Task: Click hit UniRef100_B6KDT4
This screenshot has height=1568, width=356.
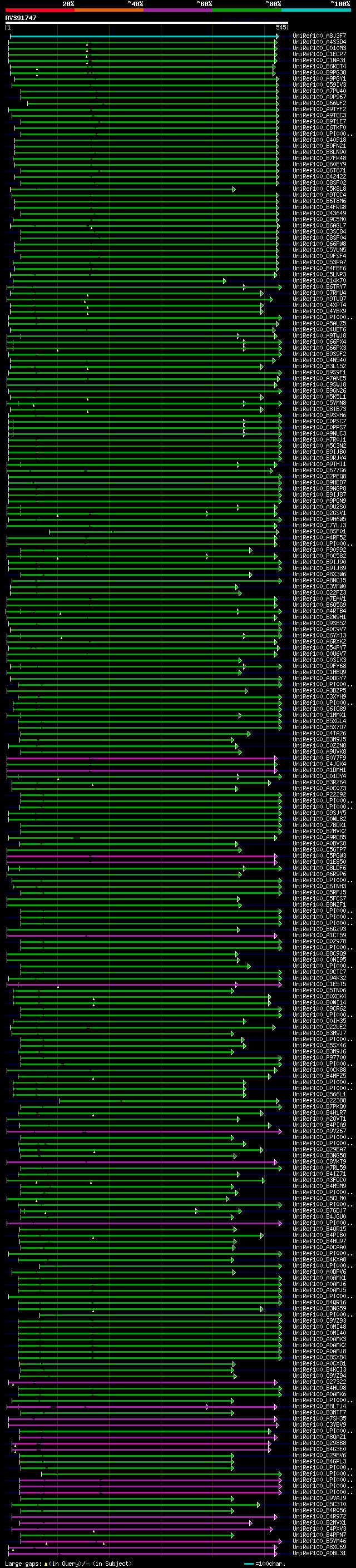Action: [x=319, y=66]
